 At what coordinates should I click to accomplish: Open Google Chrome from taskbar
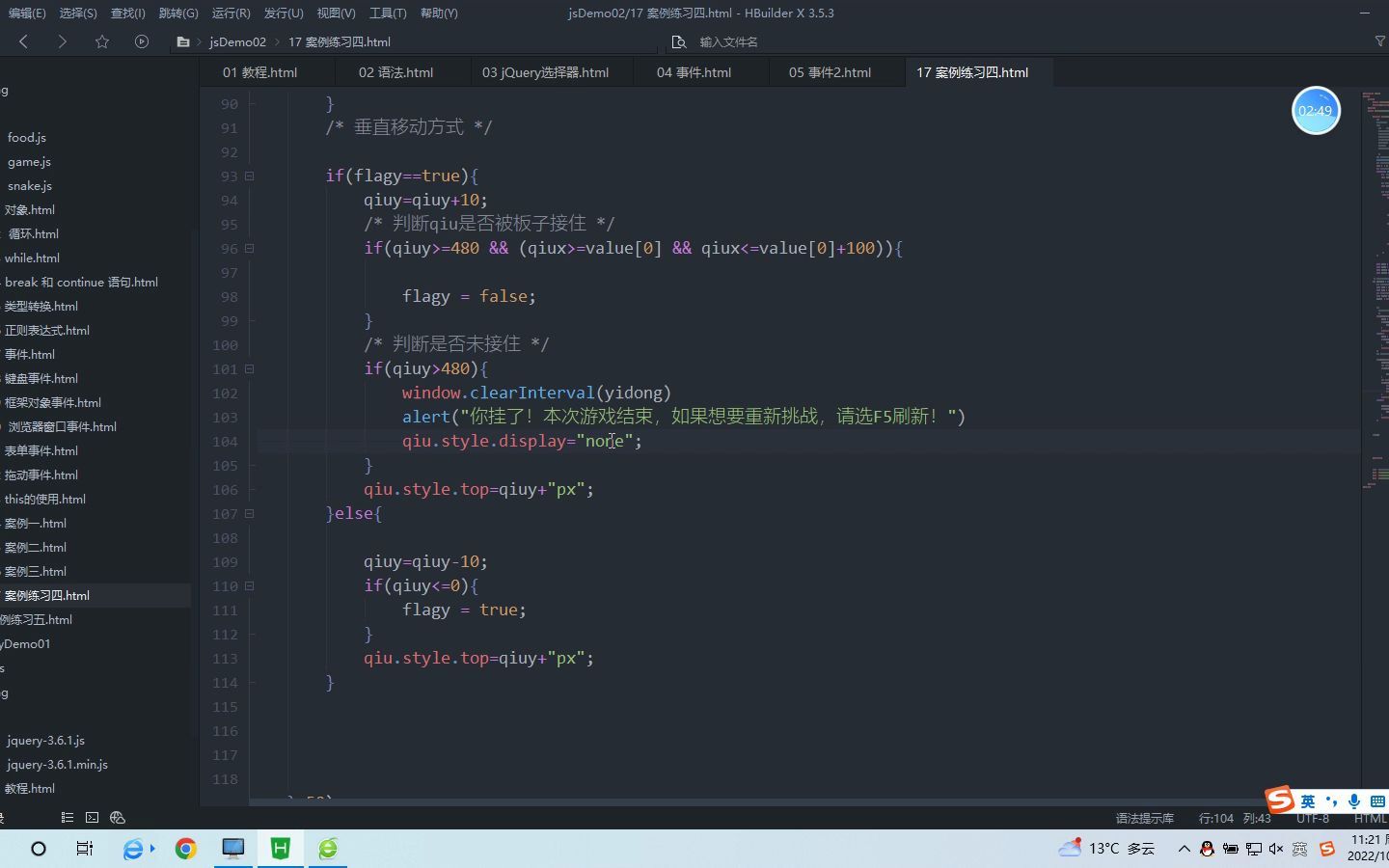tap(185, 849)
